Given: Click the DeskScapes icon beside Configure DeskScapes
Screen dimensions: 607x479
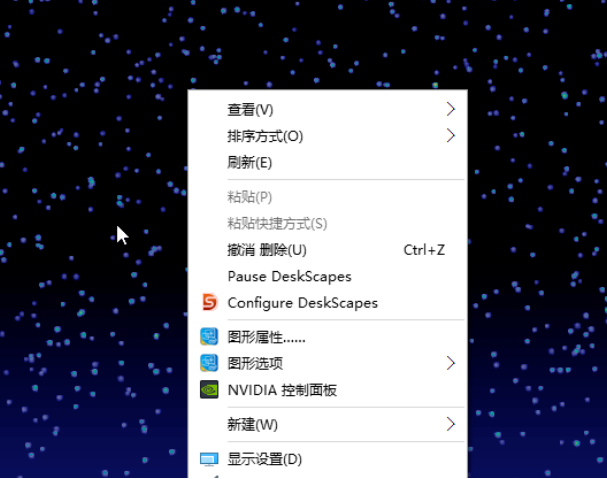Looking at the screenshot, I should pyautogui.click(x=209, y=303).
